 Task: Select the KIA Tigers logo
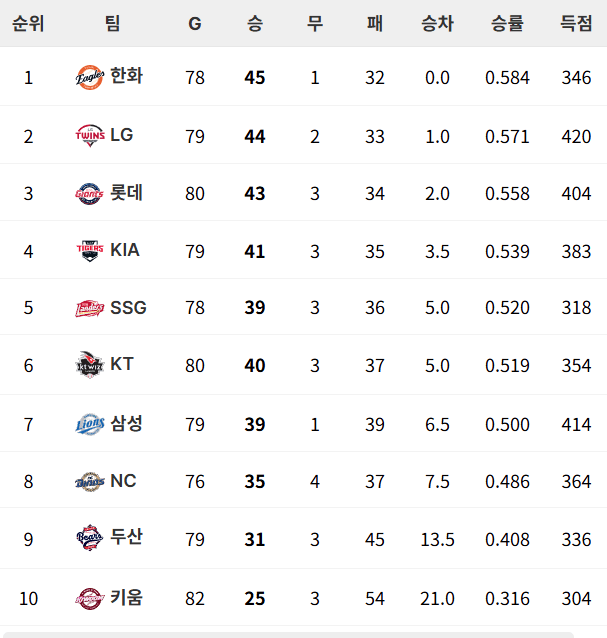tap(90, 251)
